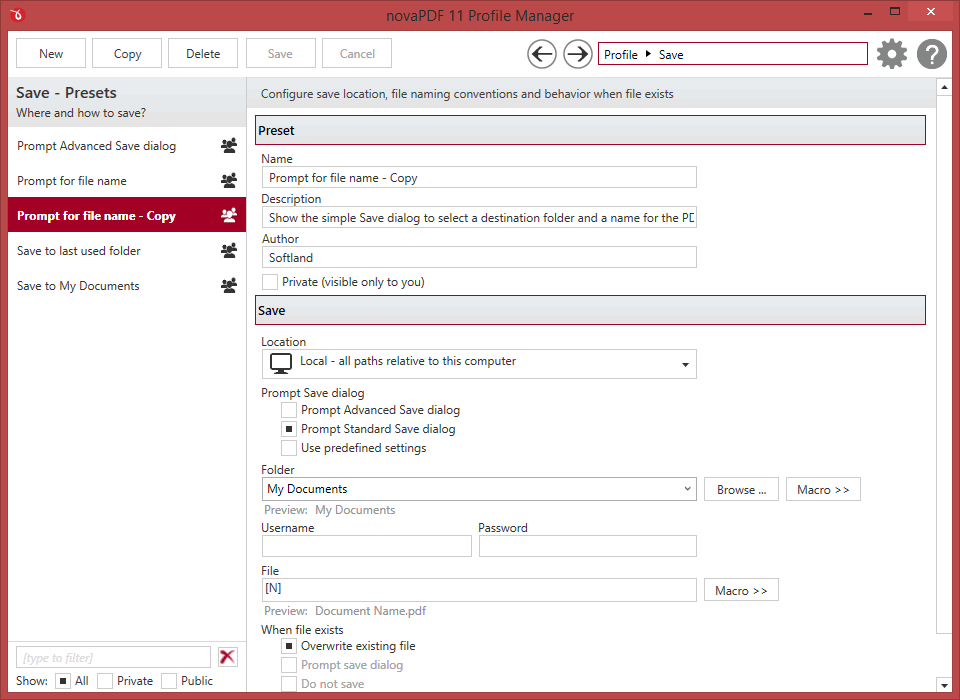Click the Browse ... button
Image resolution: width=960 pixels, height=700 pixels.
(x=741, y=489)
